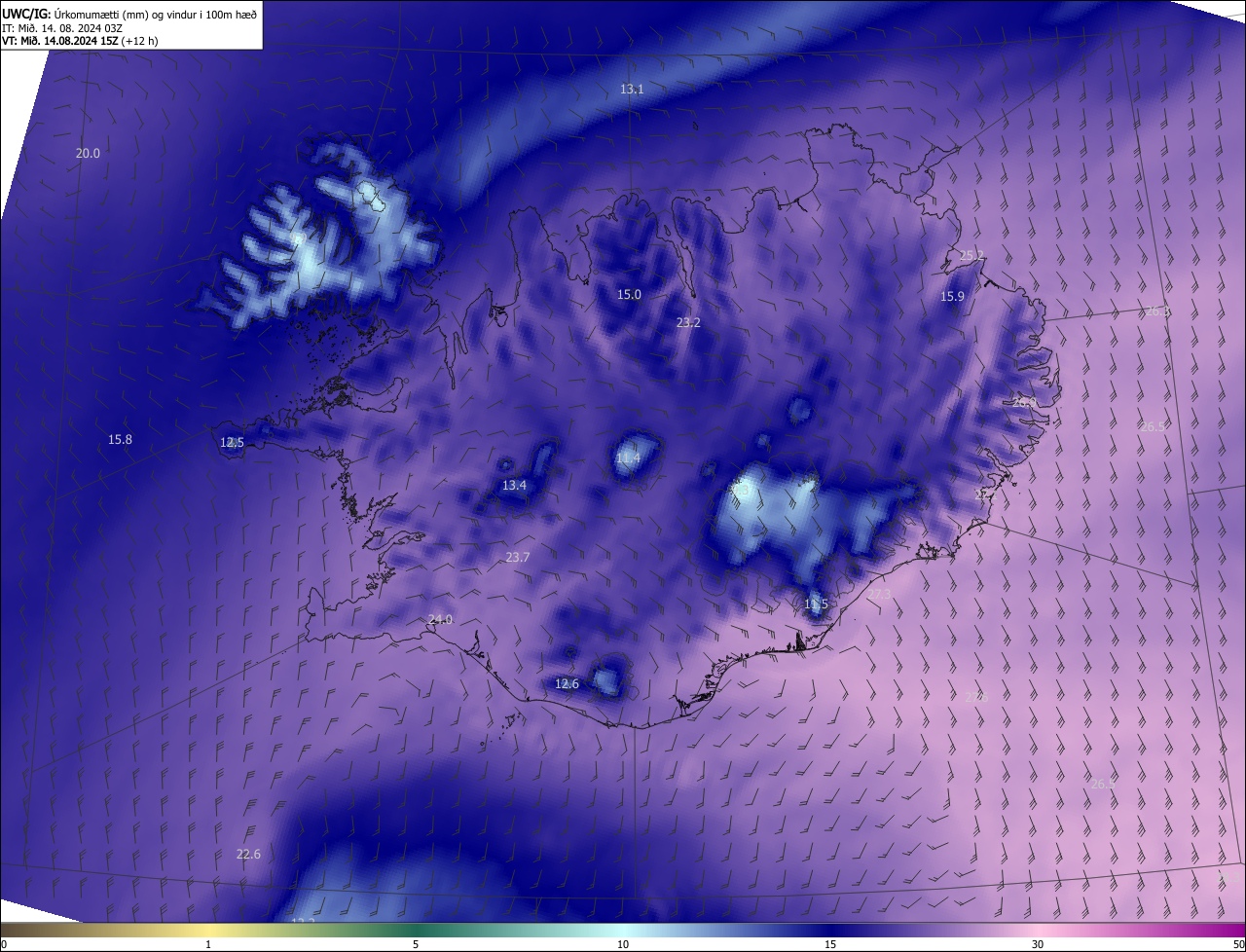This screenshot has width=1246, height=952.
Task: Click the 1 tick label on the color scale
Action: point(208,944)
